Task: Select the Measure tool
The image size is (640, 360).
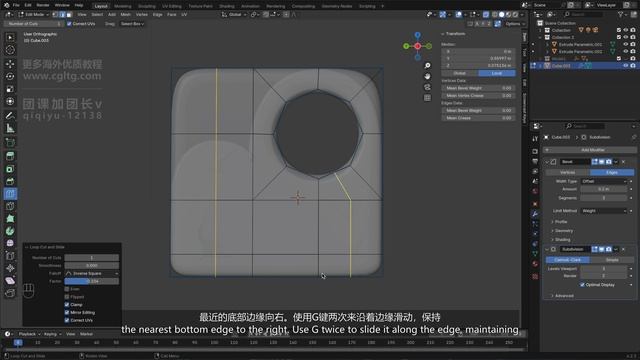Action: (x=10, y=128)
